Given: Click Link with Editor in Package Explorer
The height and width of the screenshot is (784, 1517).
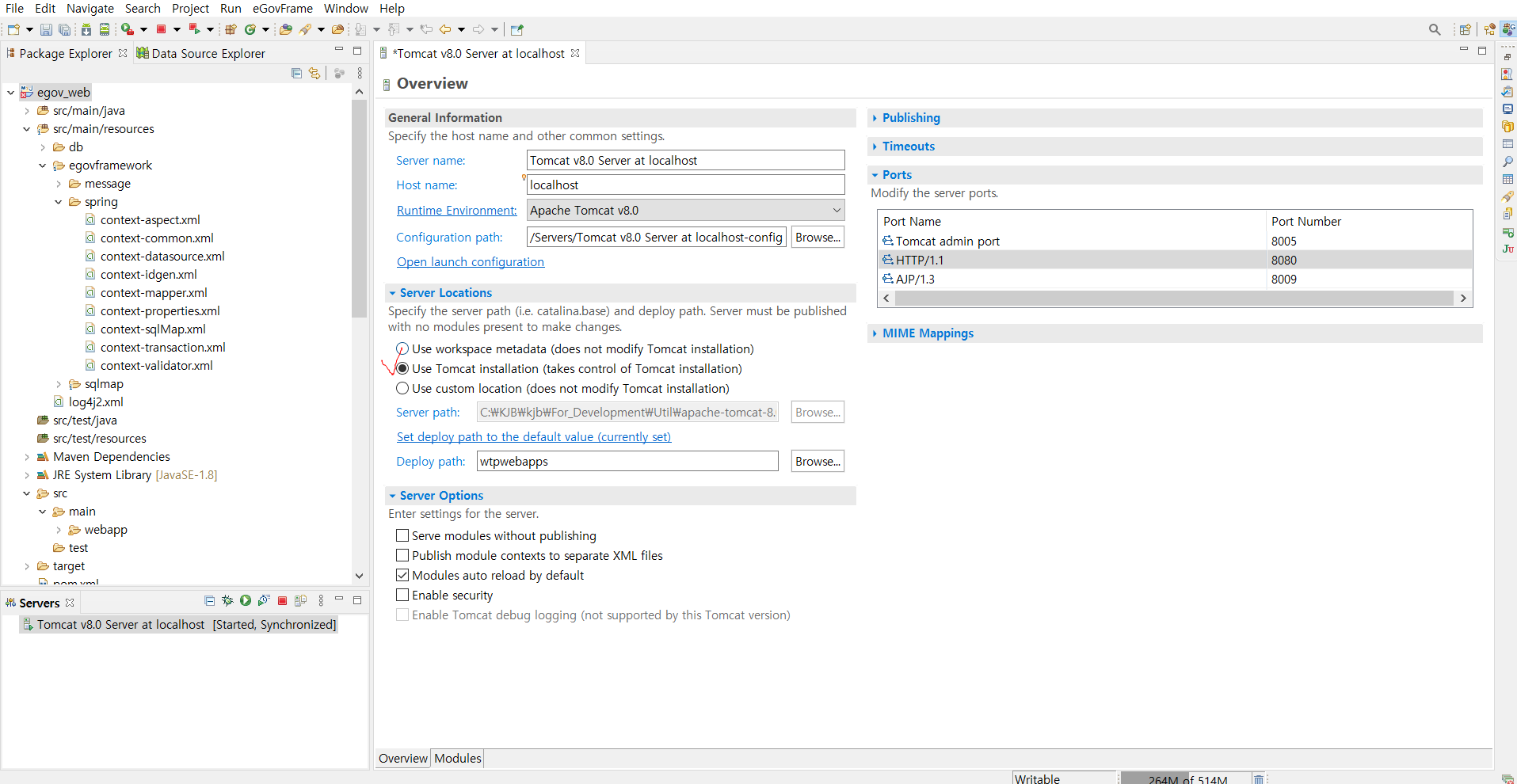Looking at the screenshot, I should (314, 73).
